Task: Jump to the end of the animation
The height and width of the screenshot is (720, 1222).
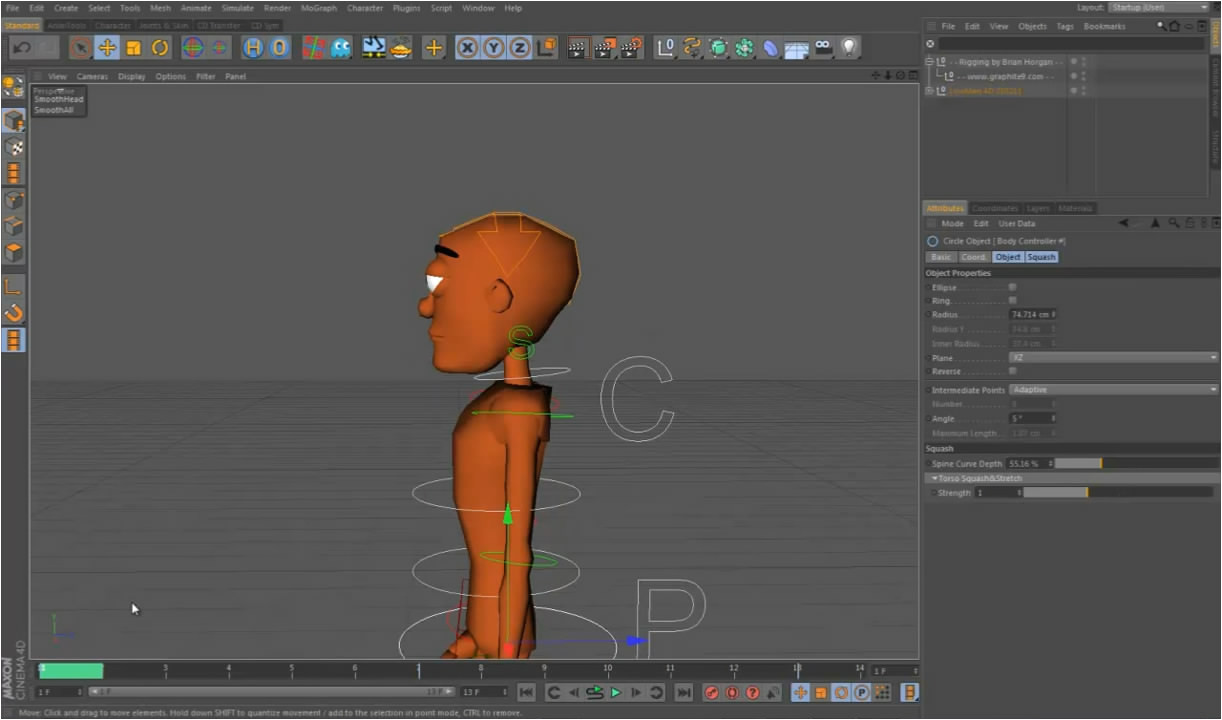Action: coord(684,692)
